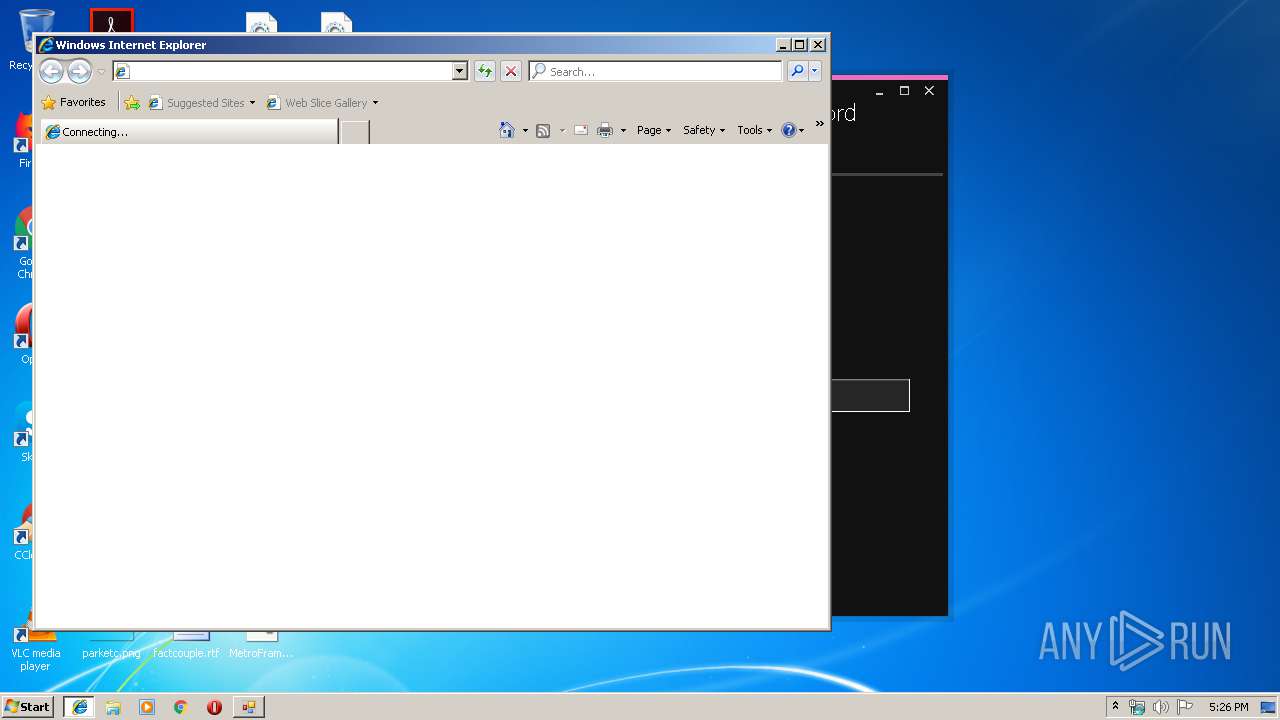Image resolution: width=1280 pixels, height=720 pixels.
Task: Open the Tools menu
Action: [755, 130]
